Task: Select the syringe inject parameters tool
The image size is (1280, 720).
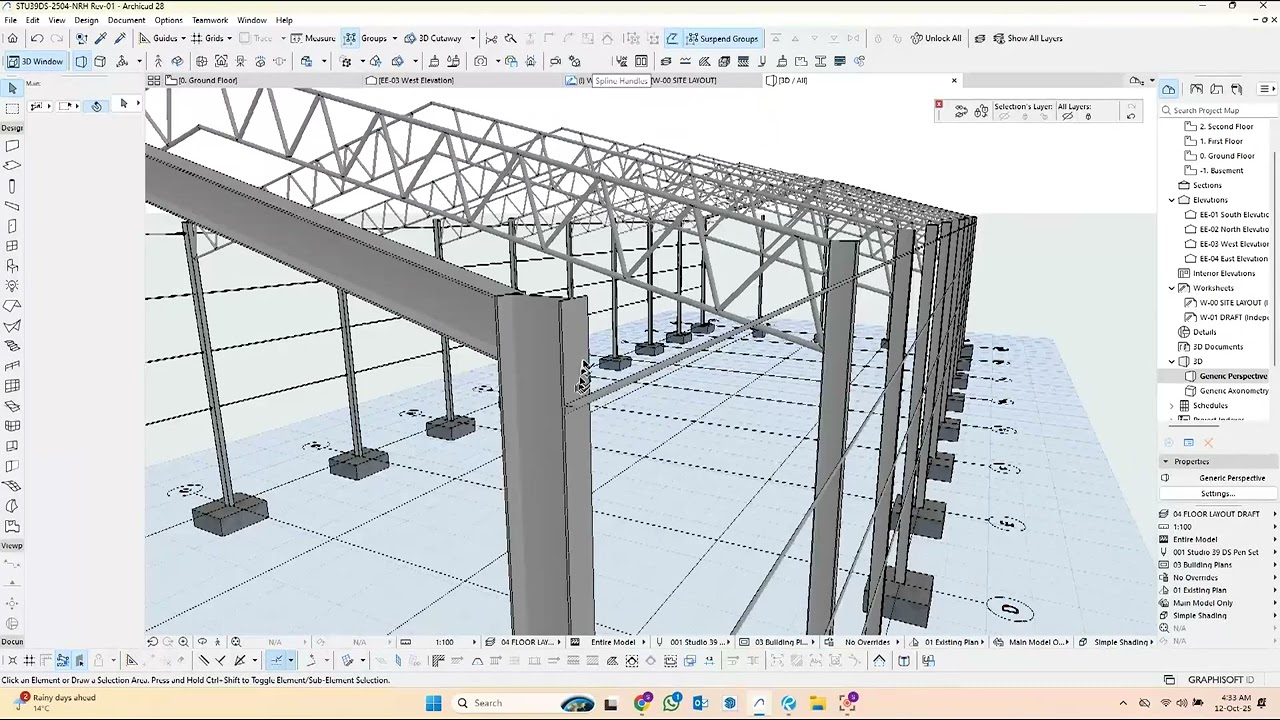Action: pos(120,38)
